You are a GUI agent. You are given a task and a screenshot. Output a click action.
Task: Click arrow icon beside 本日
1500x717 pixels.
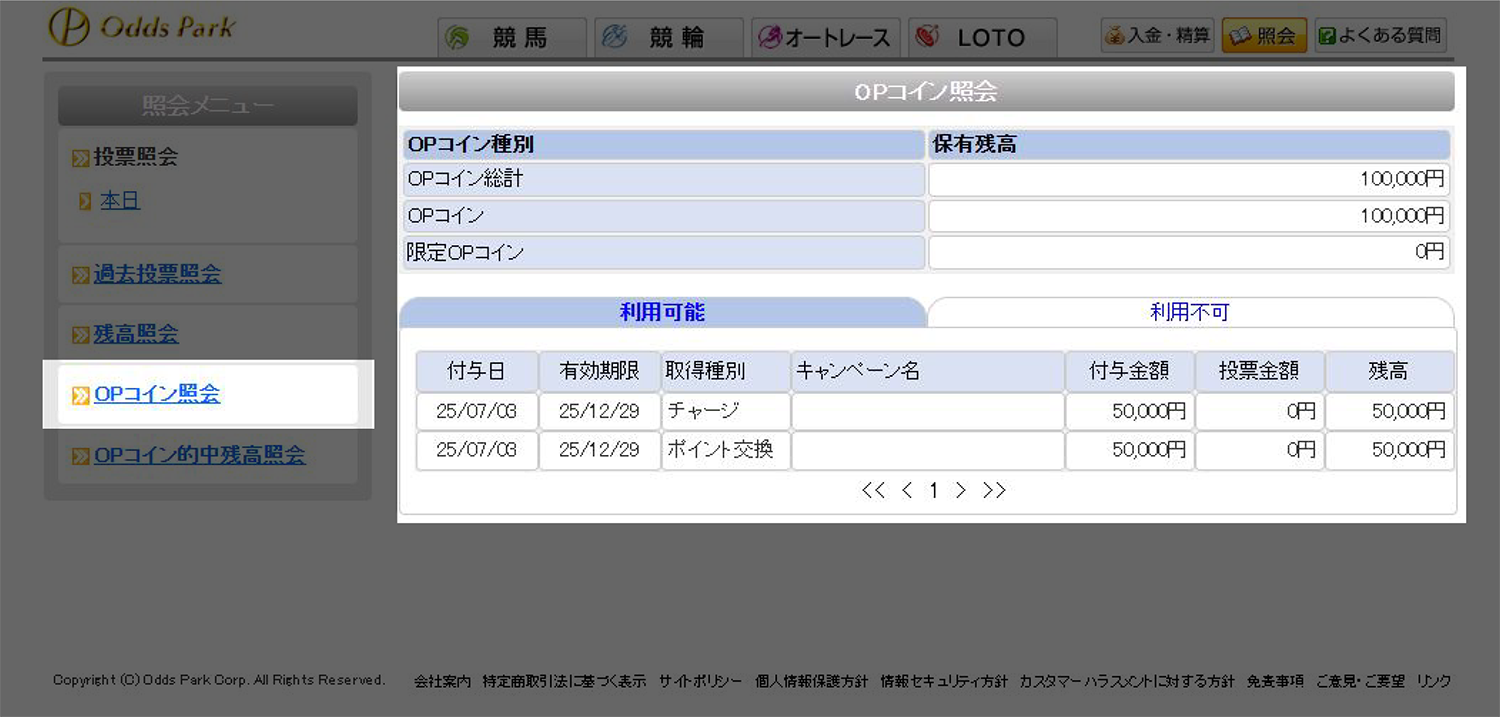coord(85,202)
